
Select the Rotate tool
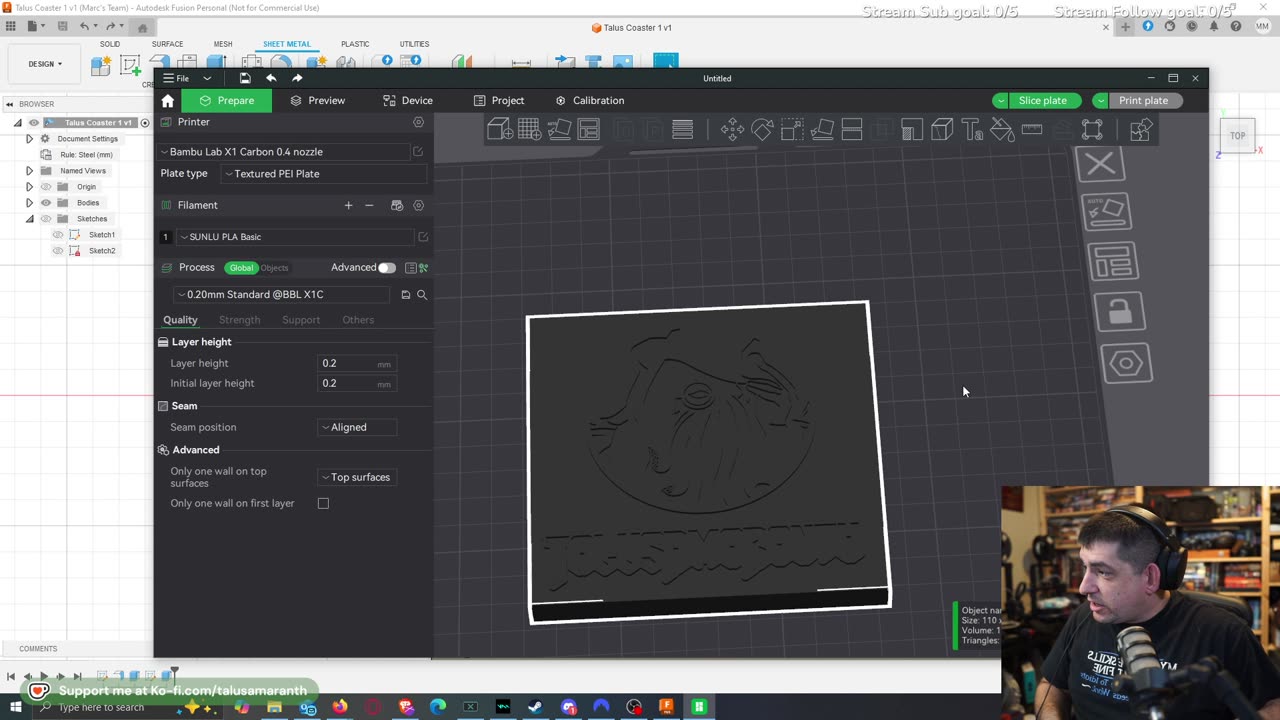pos(762,129)
